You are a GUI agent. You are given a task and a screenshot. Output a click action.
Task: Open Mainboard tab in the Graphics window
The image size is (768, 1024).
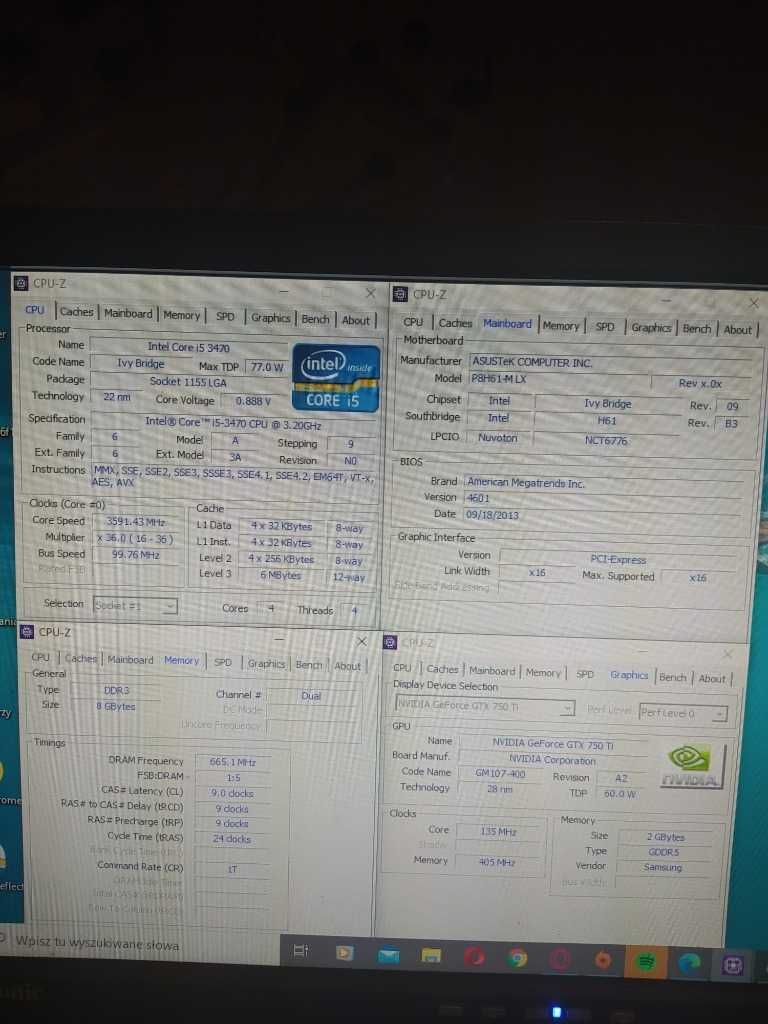(x=492, y=671)
